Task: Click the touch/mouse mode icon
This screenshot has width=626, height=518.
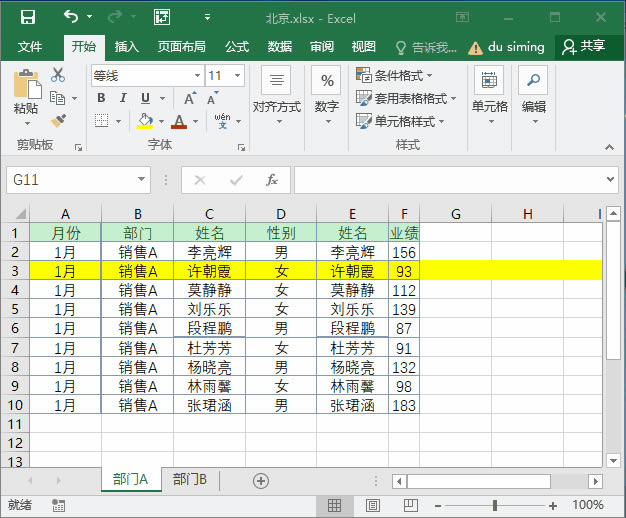Action: 162,18
